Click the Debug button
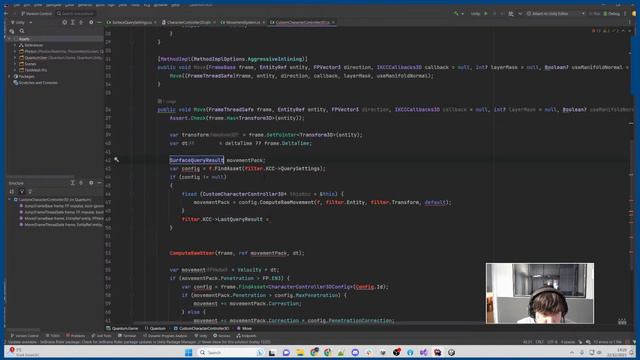The height and width of the screenshot is (360, 640). tap(612, 13)
